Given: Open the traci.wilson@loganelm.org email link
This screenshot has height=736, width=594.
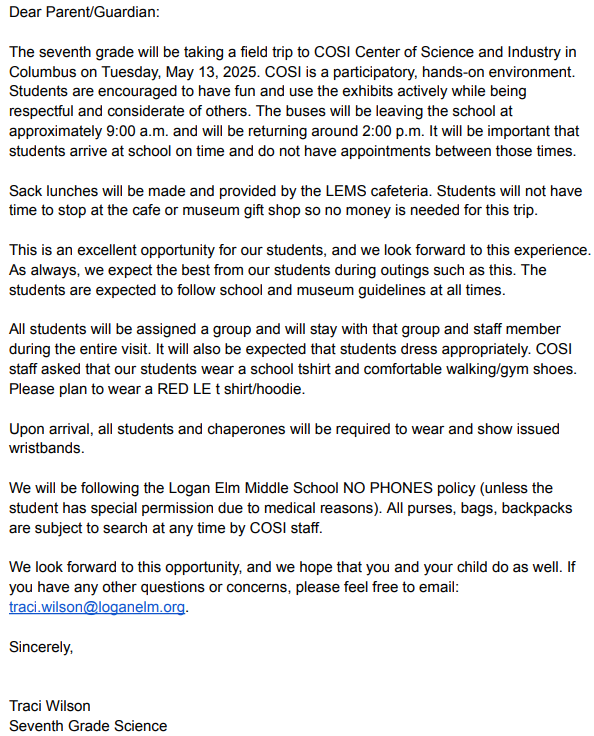Looking at the screenshot, I should (x=97, y=607).
